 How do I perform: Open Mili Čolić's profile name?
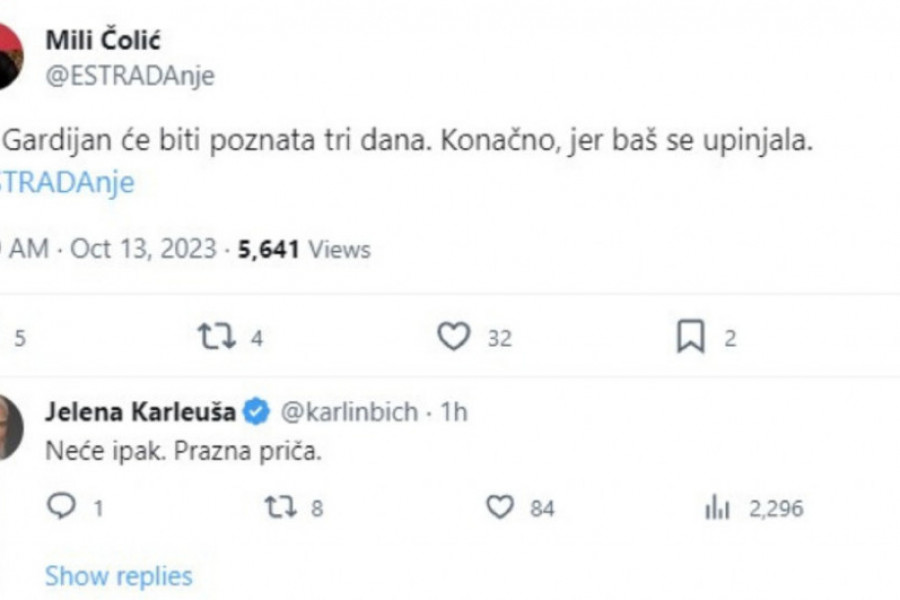[x=103, y=41]
